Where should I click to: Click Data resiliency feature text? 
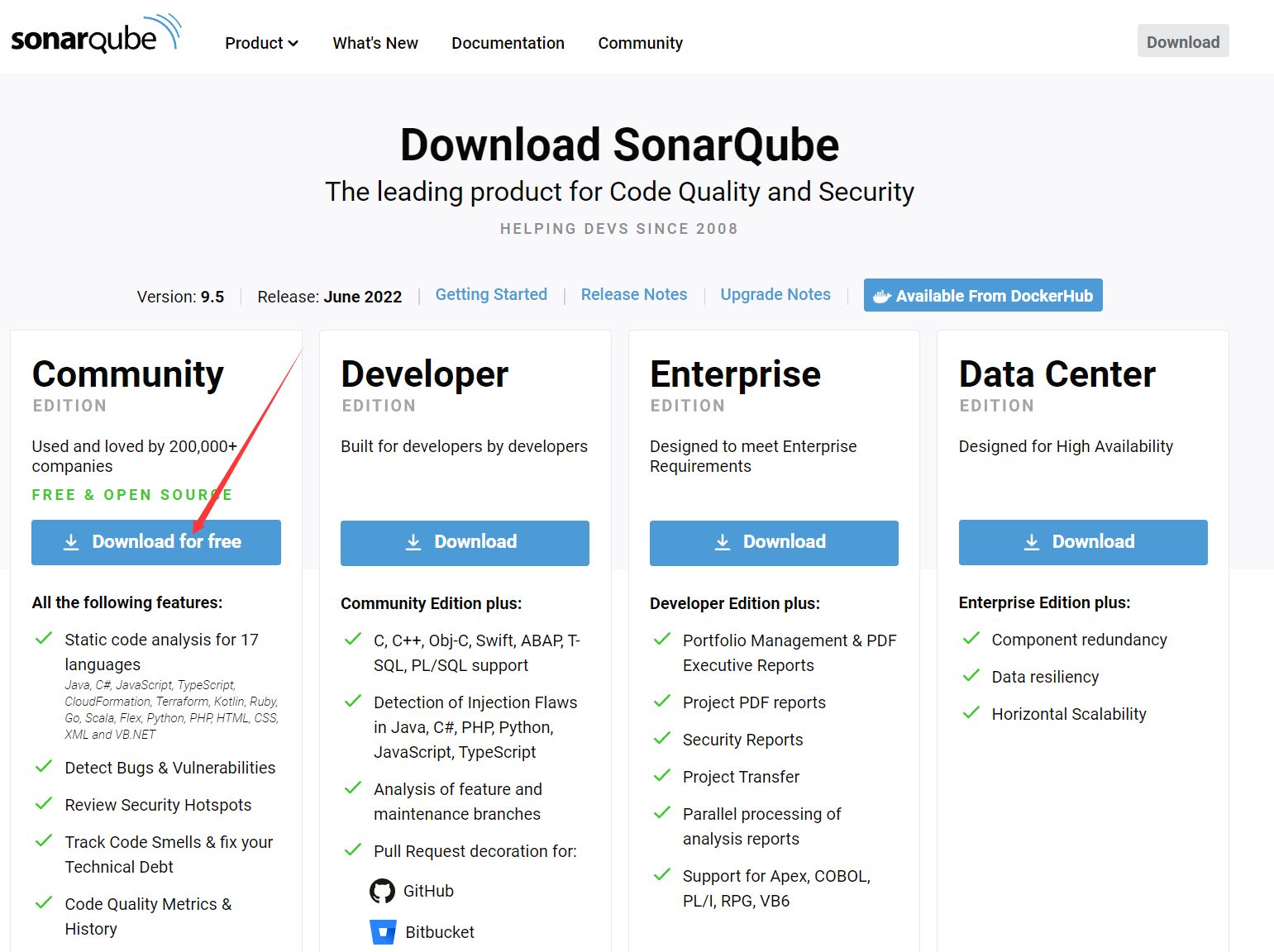point(1046,677)
